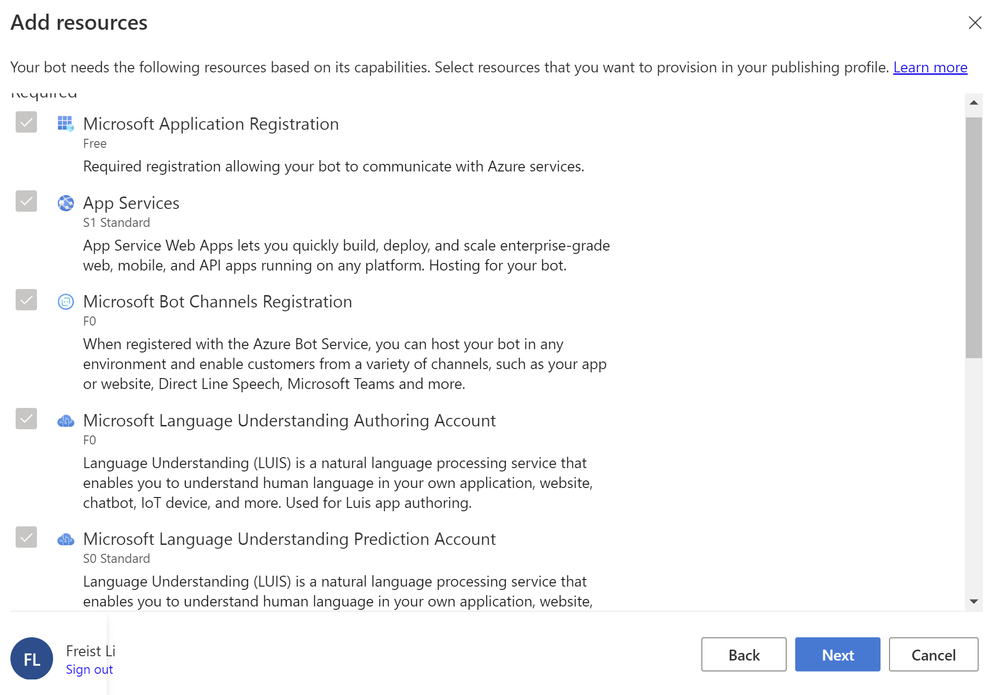Click the resource list scrollbar thumb
The image size is (999, 695).
(x=974, y=235)
